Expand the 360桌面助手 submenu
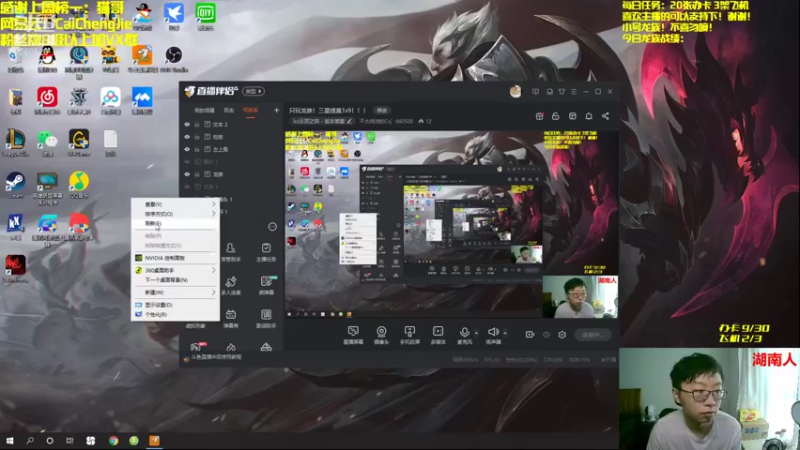 click(x=175, y=270)
